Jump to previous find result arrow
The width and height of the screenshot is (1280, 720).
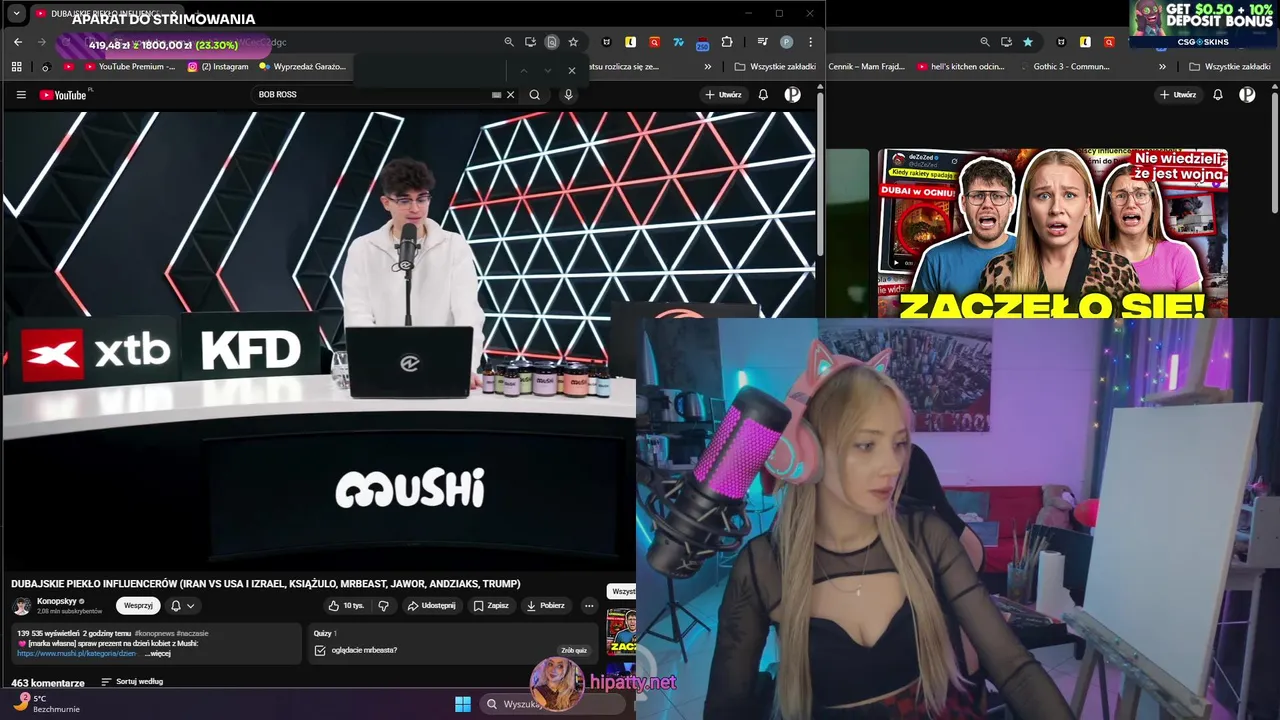pyautogui.click(x=522, y=70)
